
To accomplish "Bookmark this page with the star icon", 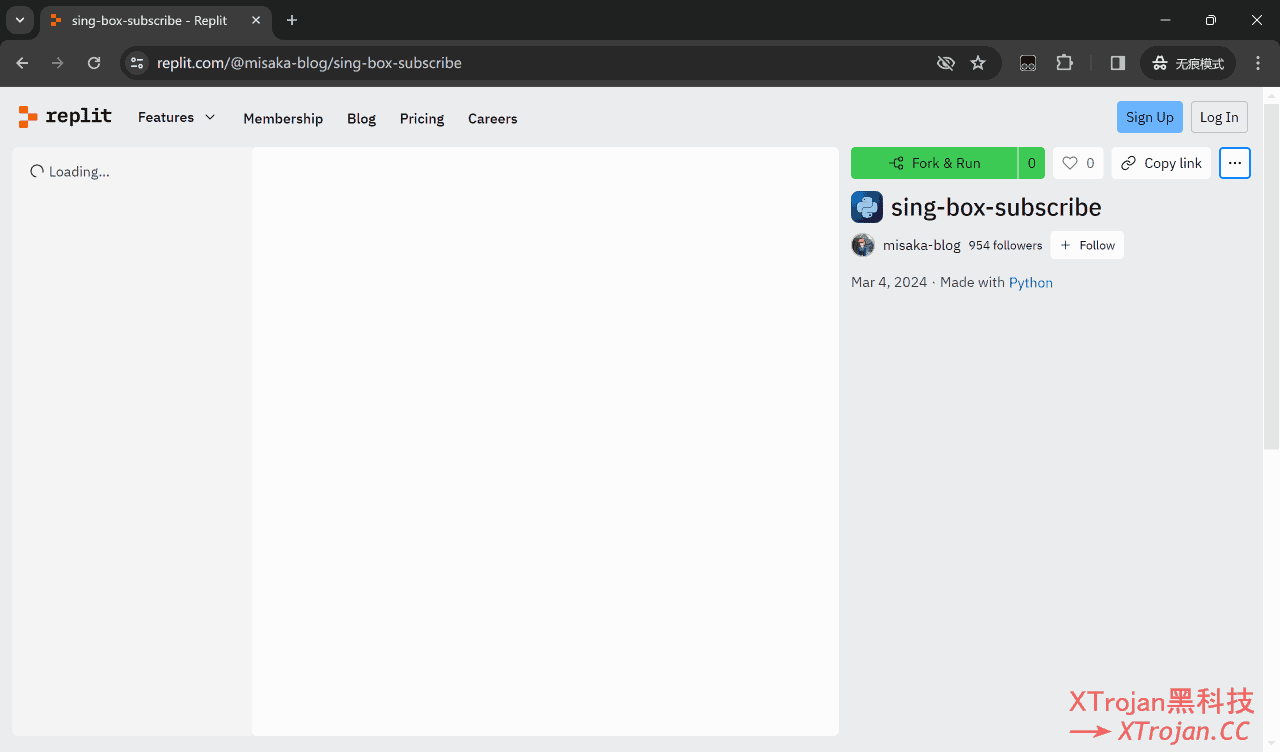I will tap(978, 63).
